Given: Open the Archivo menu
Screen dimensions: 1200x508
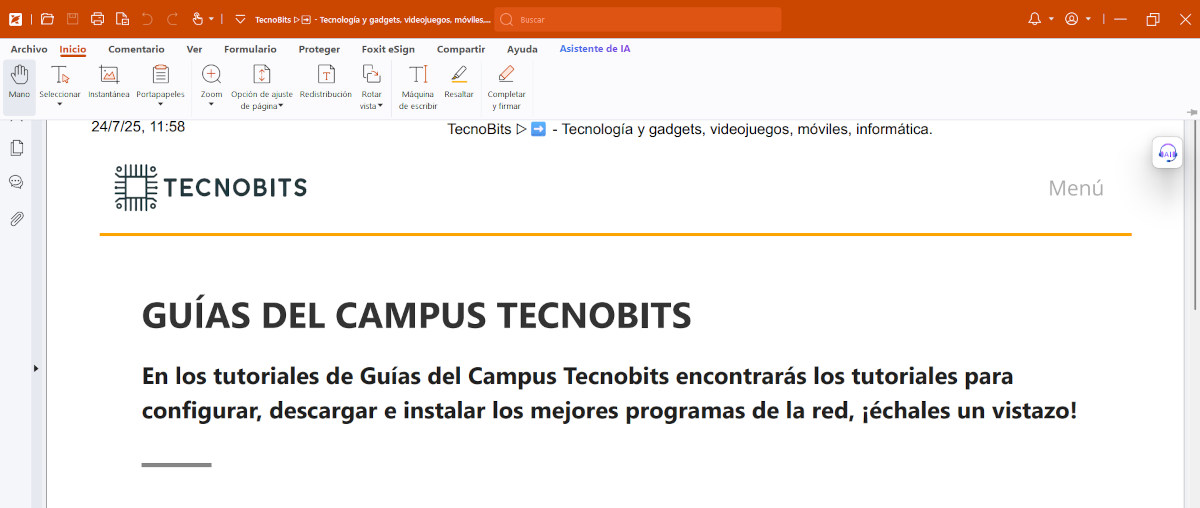Looking at the screenshot, I should 29,49.
